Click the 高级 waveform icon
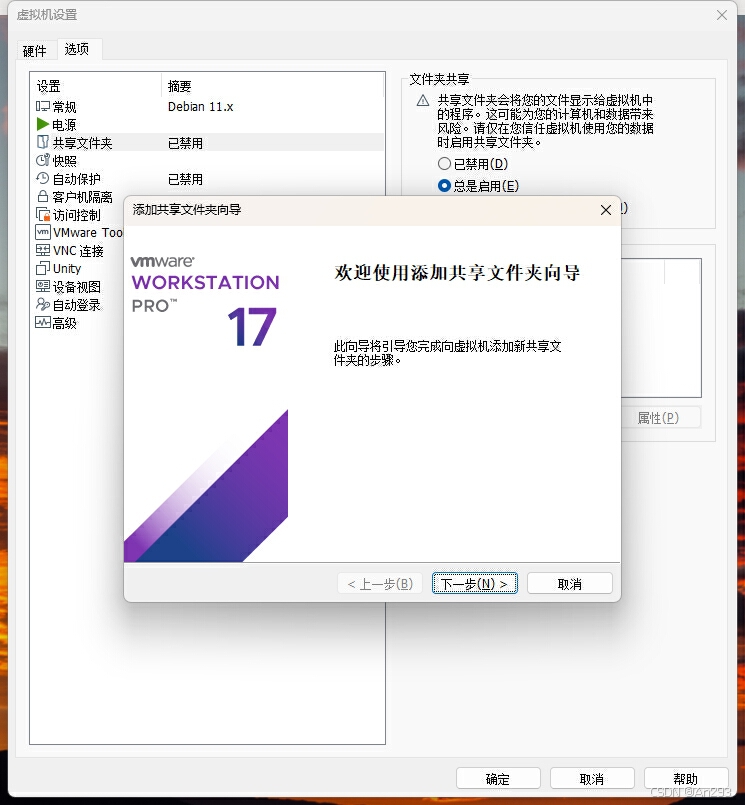Viewport: 745px width, 805px height. point(43,322)
